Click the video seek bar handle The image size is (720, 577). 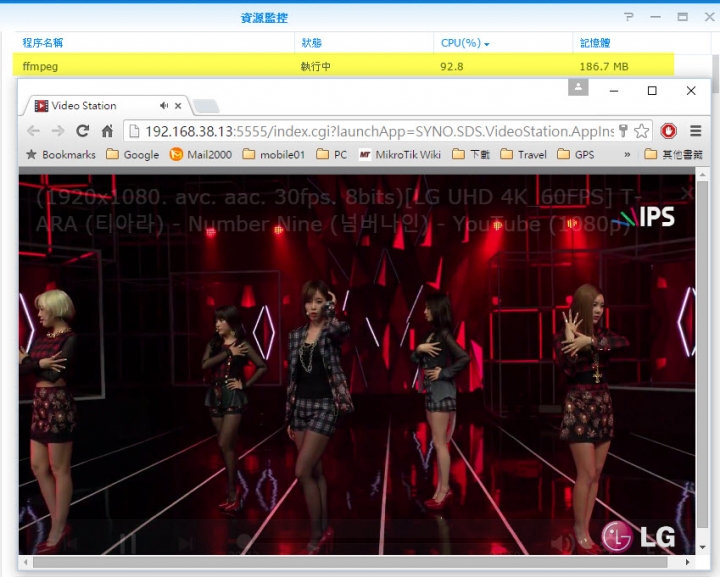[x=243, y=542]
